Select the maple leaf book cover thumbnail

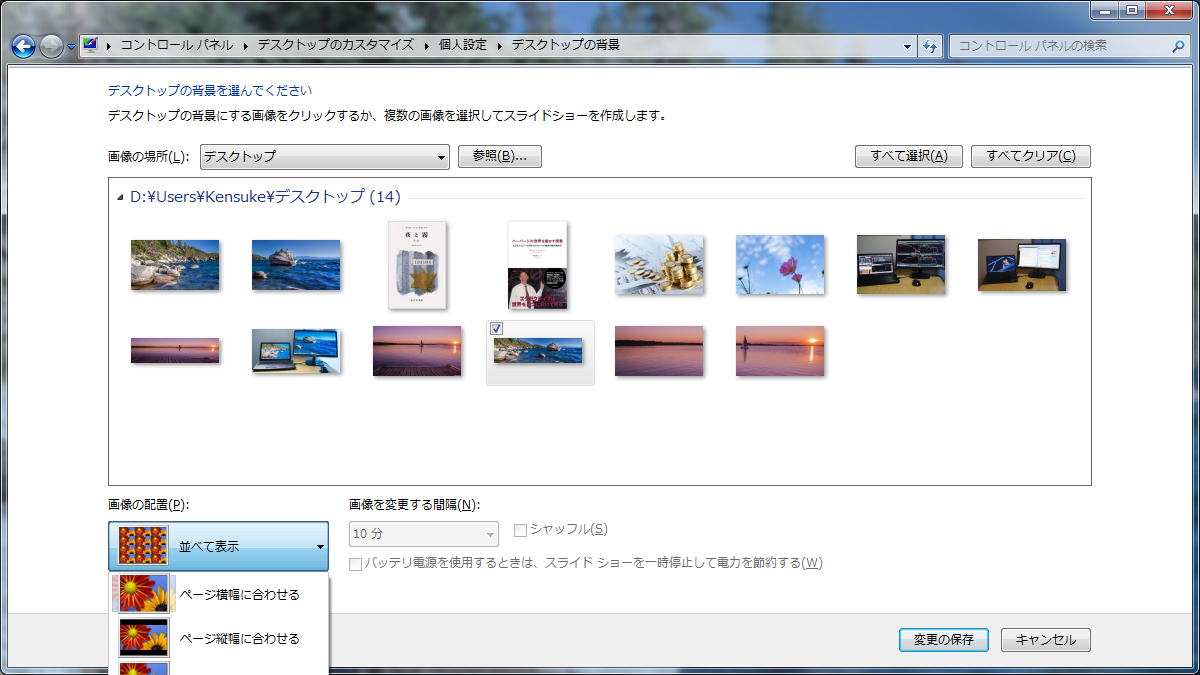pos(417,265)
